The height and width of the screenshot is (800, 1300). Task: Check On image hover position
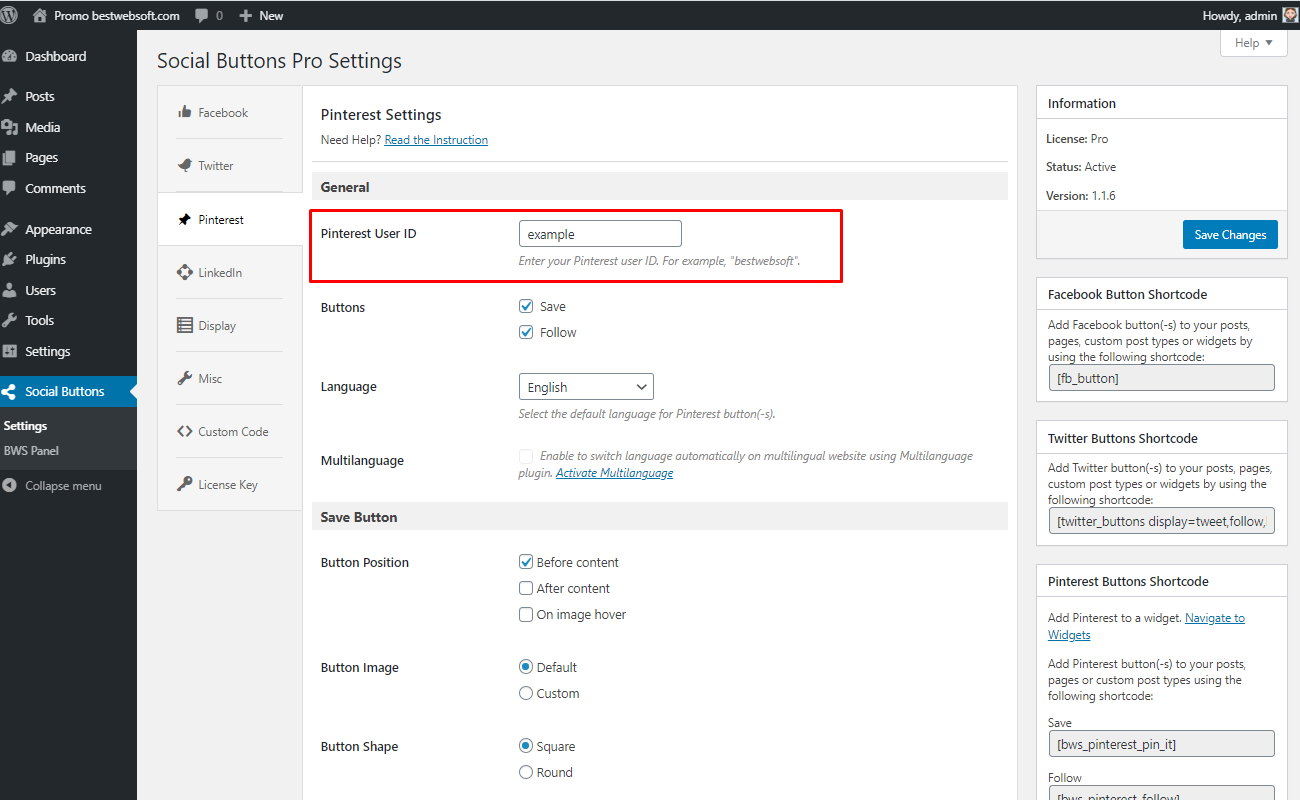[x=526, y=614]
